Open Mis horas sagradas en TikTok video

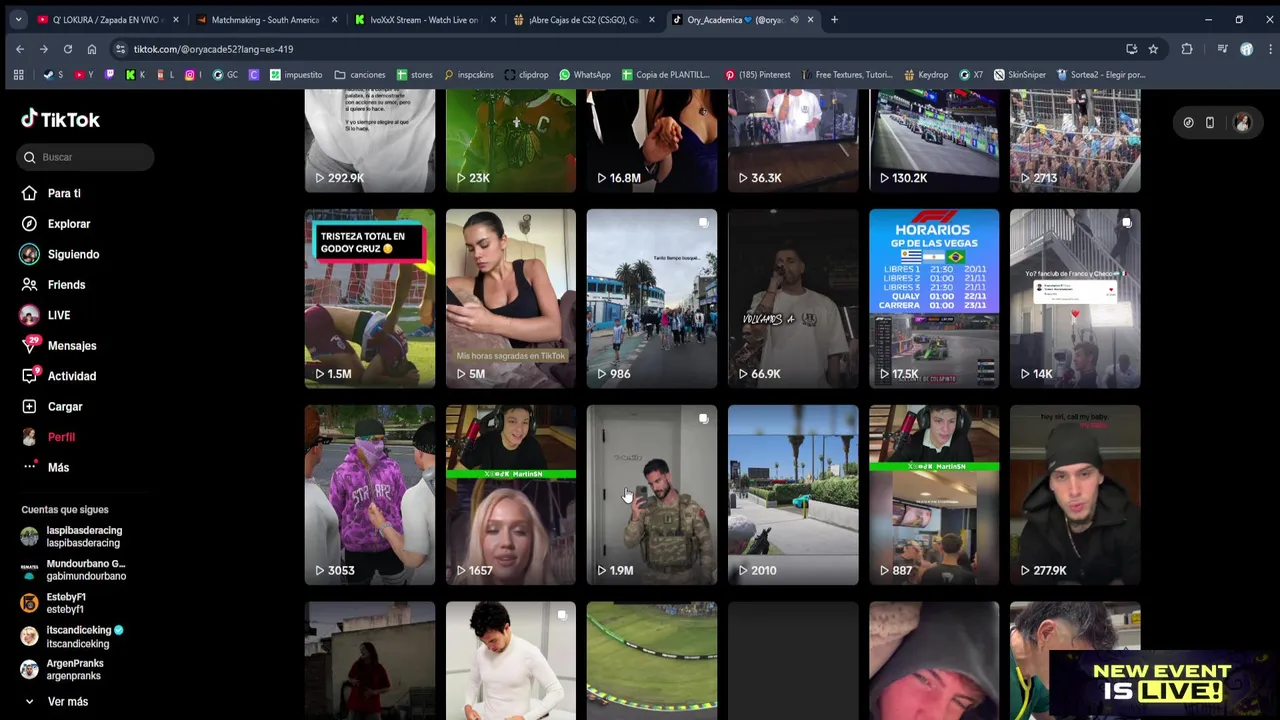pos(511,298)
